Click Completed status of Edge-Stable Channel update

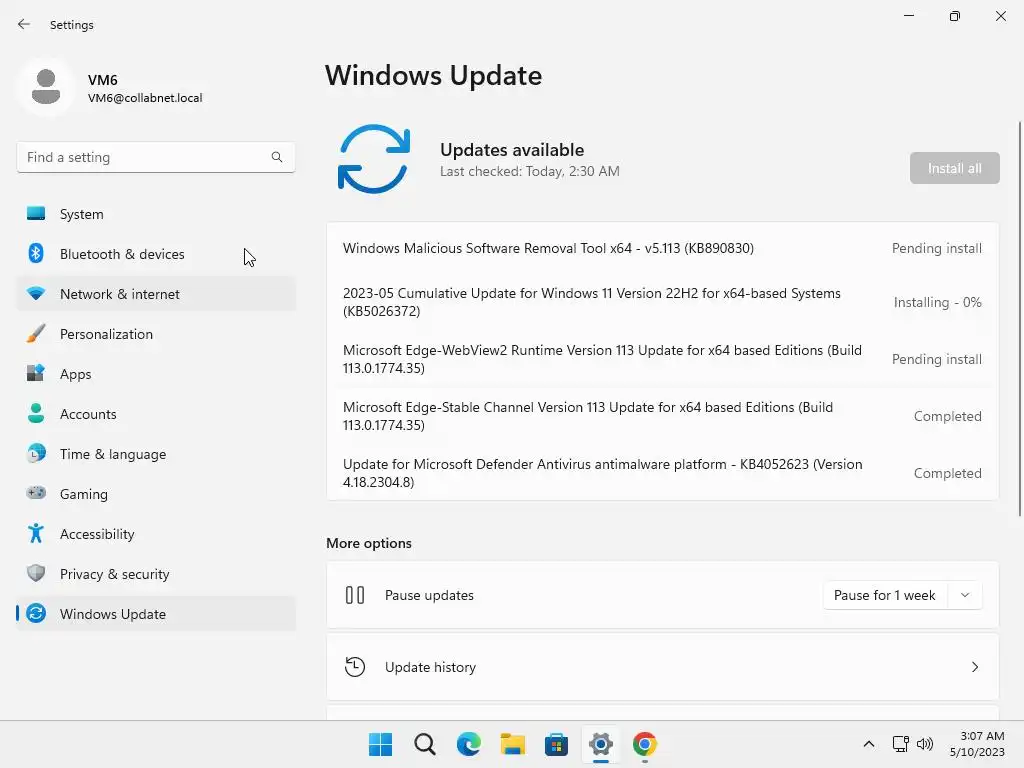click(947, 416)
